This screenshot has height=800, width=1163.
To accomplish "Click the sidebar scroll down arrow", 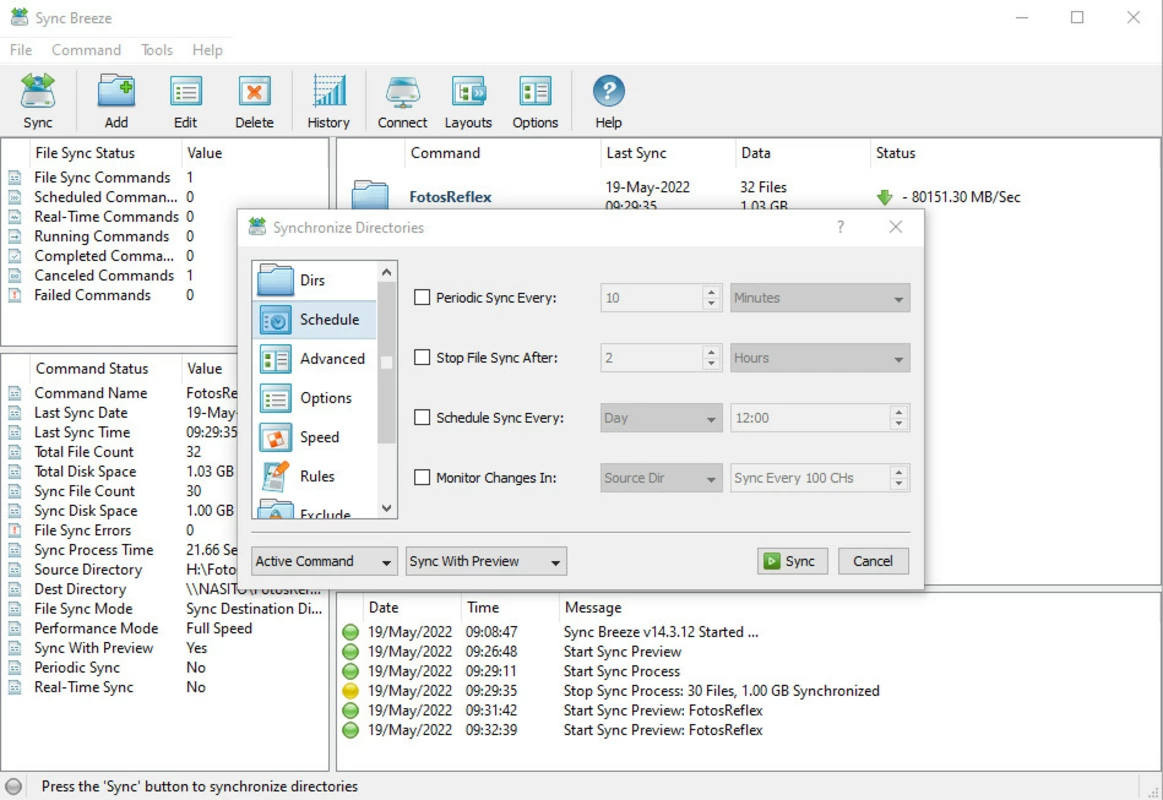I will coord(386,508).
